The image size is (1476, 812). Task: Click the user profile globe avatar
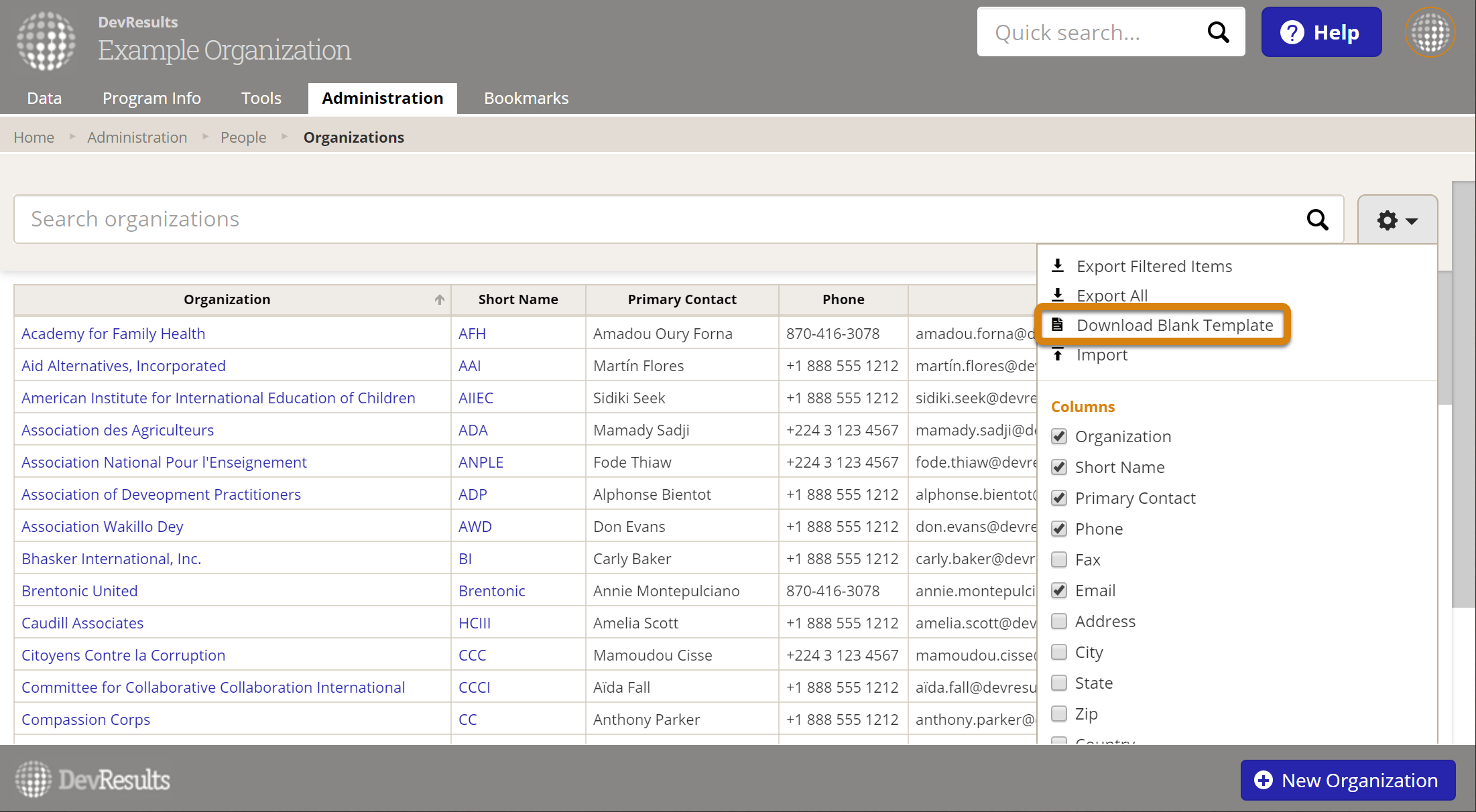pos(1430,32)
